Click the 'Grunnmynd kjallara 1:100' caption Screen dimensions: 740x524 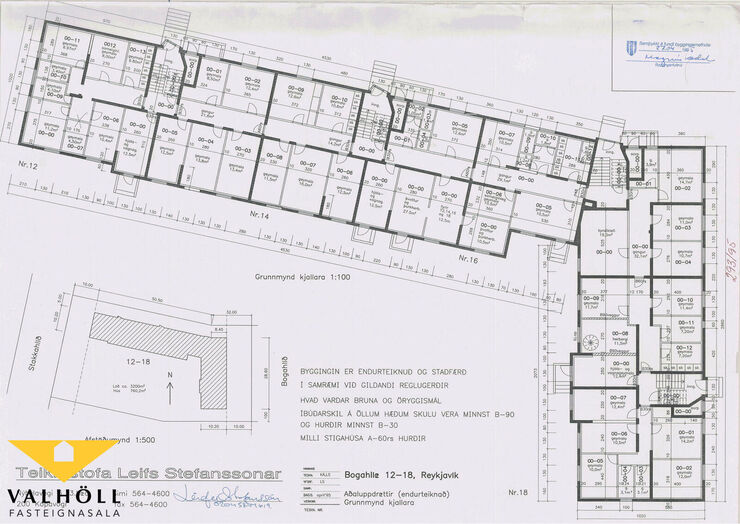pos(303,277)
